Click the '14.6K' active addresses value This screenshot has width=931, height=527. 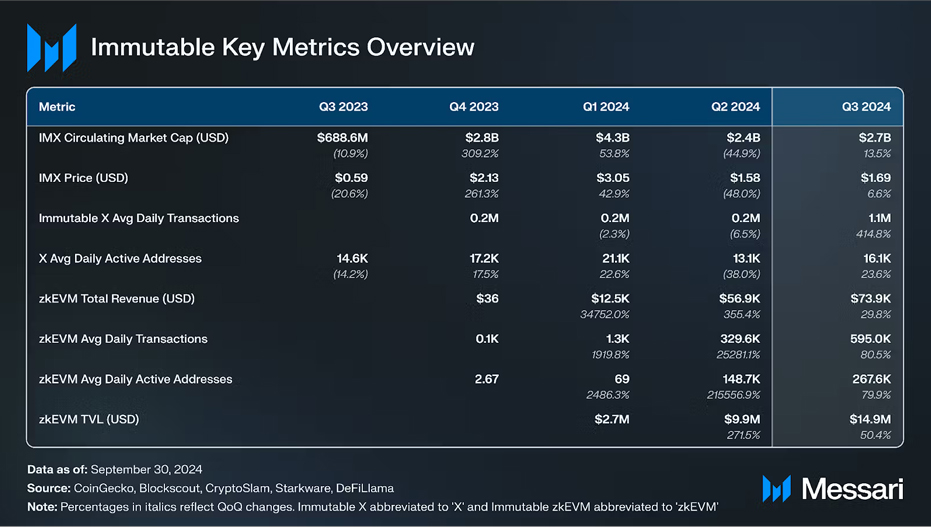(x=352, y=259)
